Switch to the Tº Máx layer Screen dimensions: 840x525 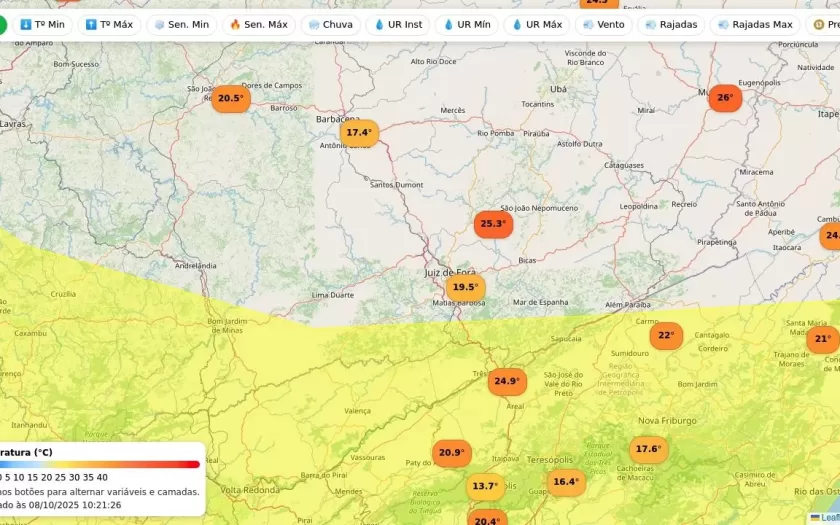tap(109, 24)
